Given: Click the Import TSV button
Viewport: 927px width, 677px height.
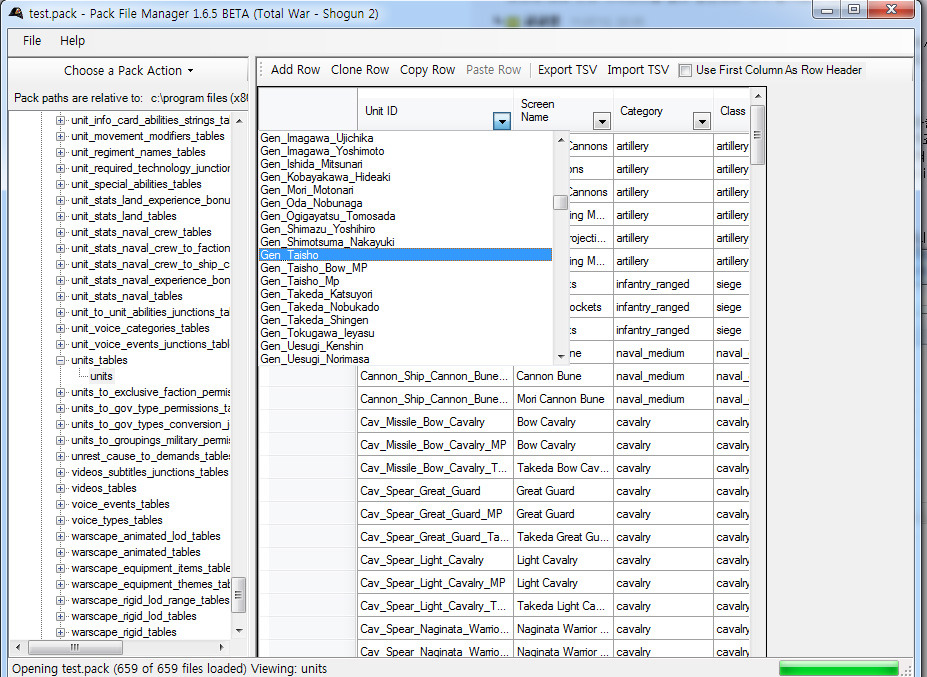Looking at the screenshot, I should click(638, 70).
